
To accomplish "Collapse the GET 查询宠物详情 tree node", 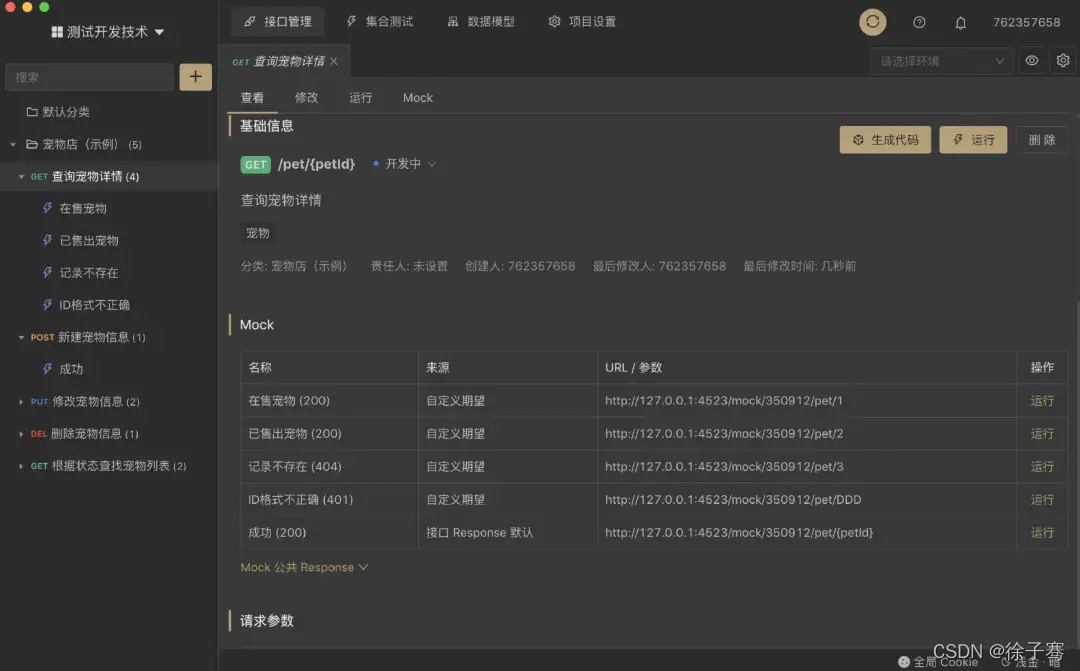I will click(x=21, y=177).
